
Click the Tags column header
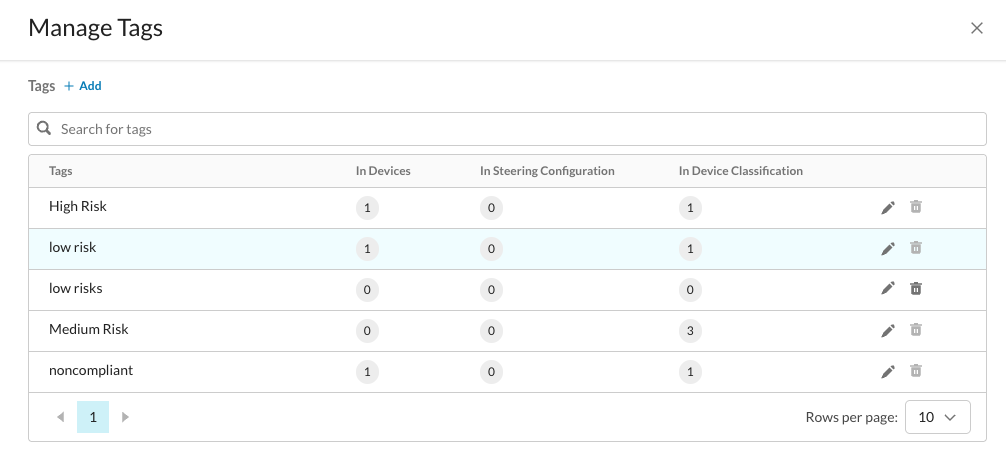(x=60, y=171)
